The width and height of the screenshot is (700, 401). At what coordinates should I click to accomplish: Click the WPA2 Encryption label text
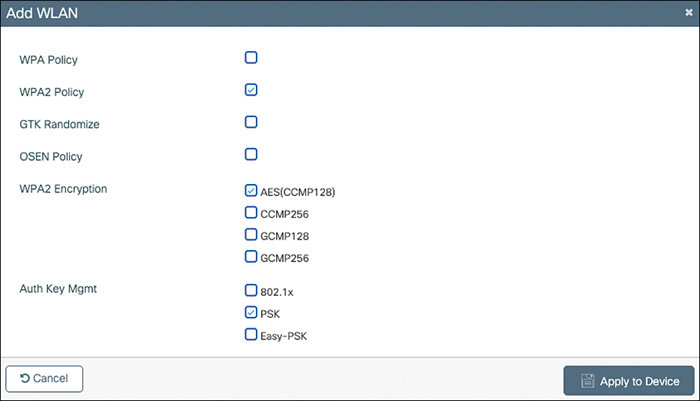64,188
